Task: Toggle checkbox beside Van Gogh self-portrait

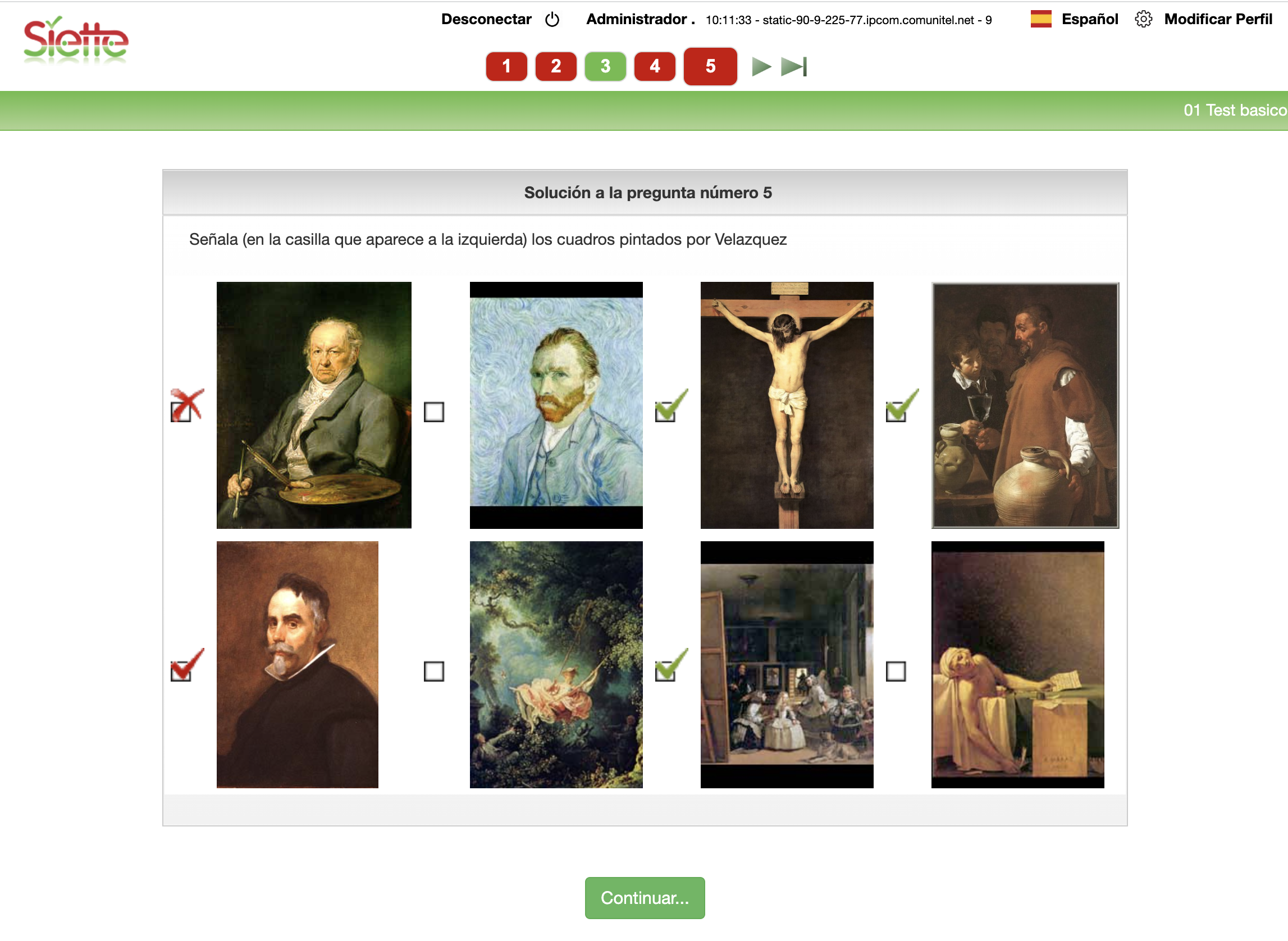Action: pyautogui.click(x=434, y=412)
